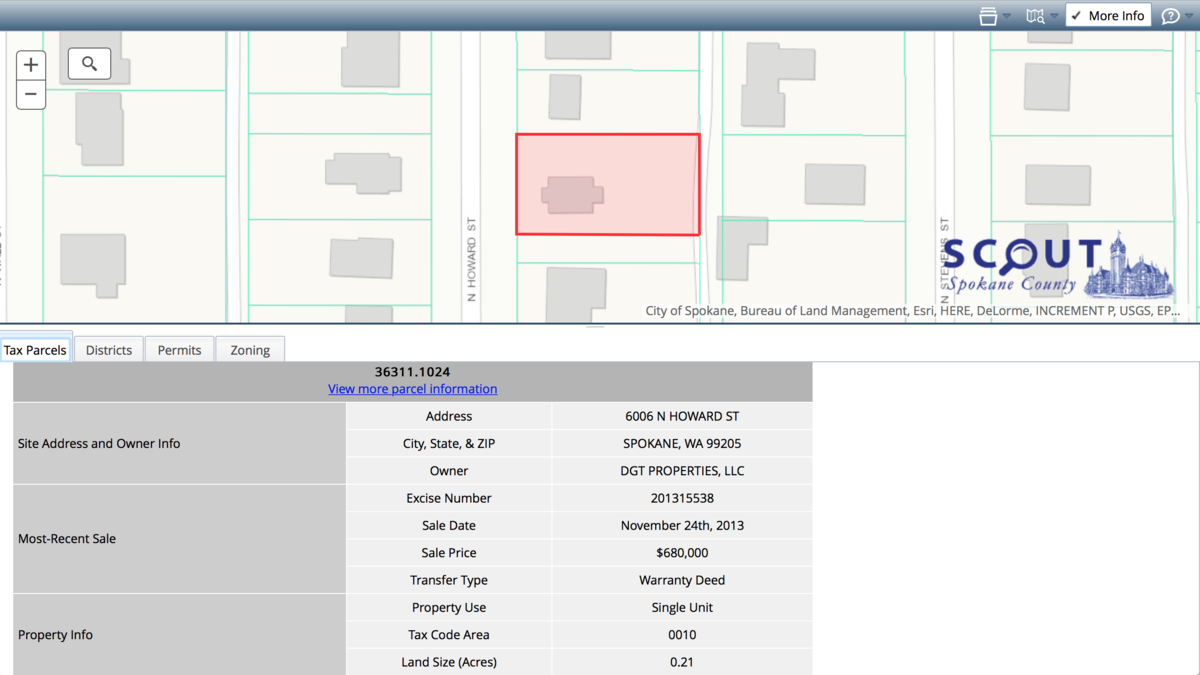Open the help question bubble icon

[1169, 15]
